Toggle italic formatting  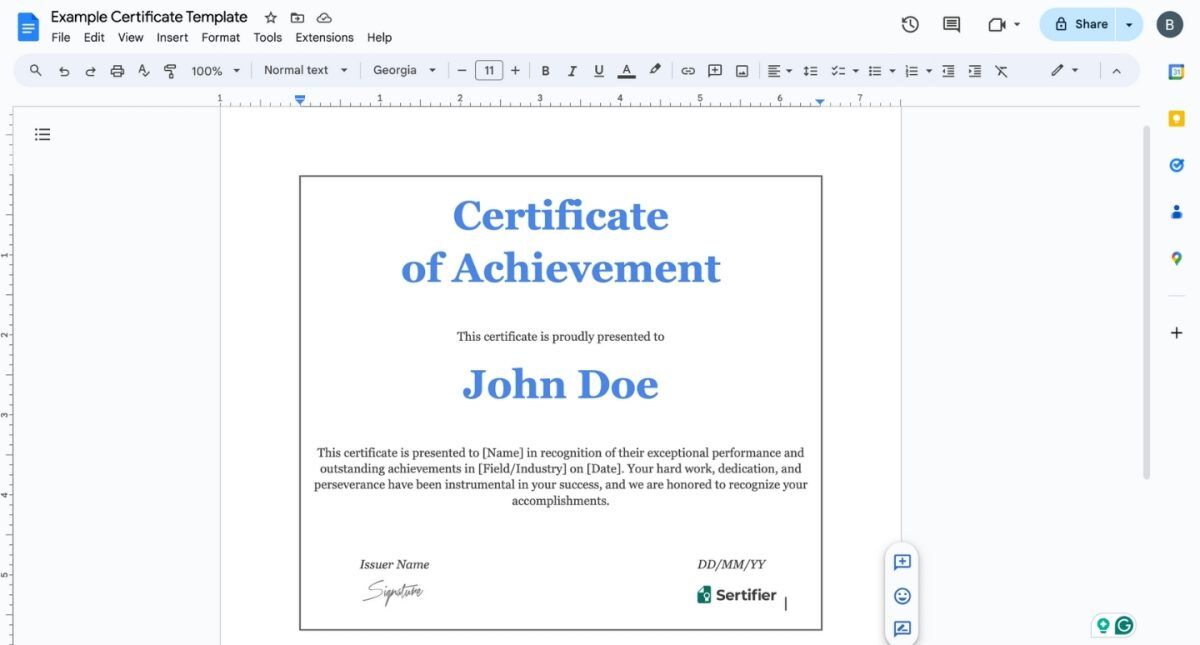coord(572,70)
